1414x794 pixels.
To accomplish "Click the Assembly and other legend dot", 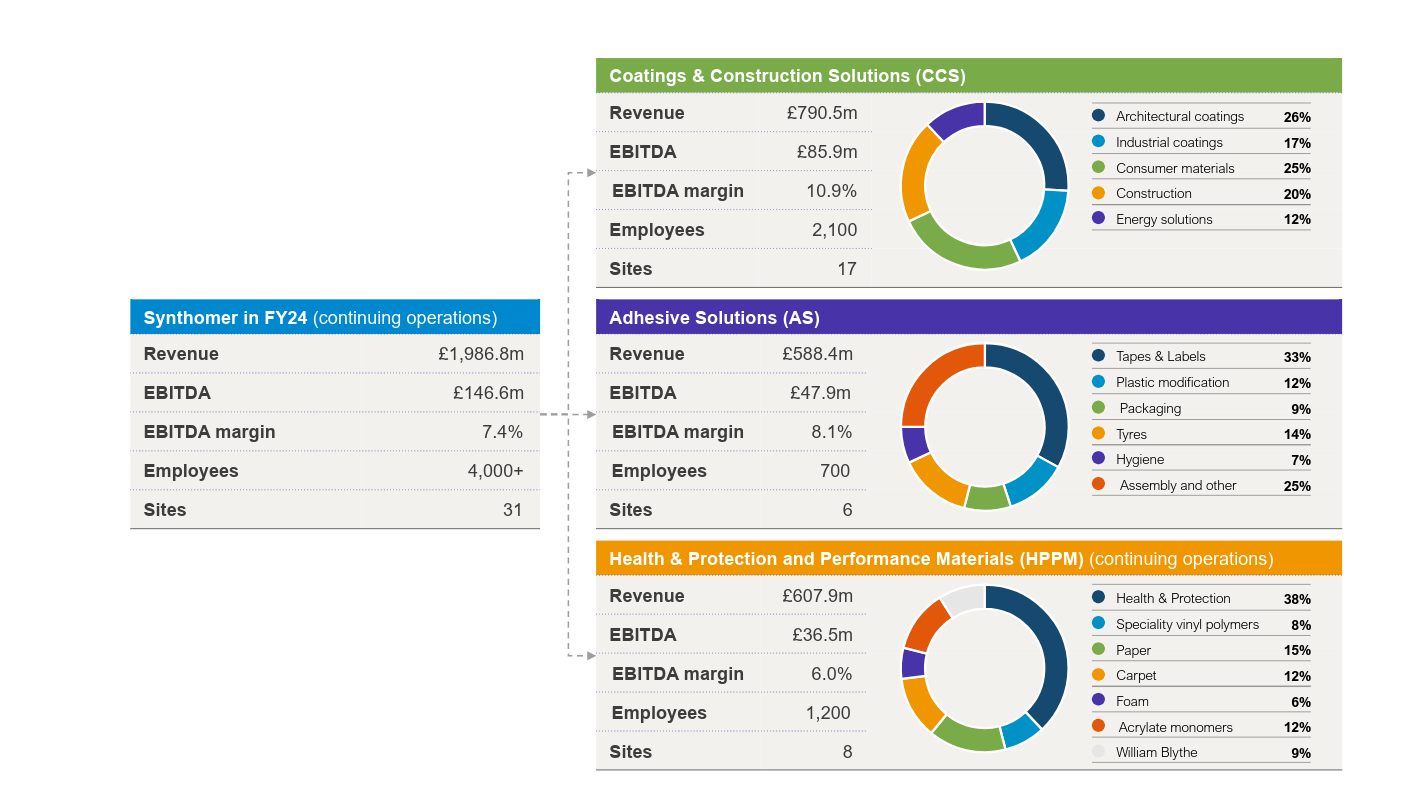I will tap(1098, 485).
